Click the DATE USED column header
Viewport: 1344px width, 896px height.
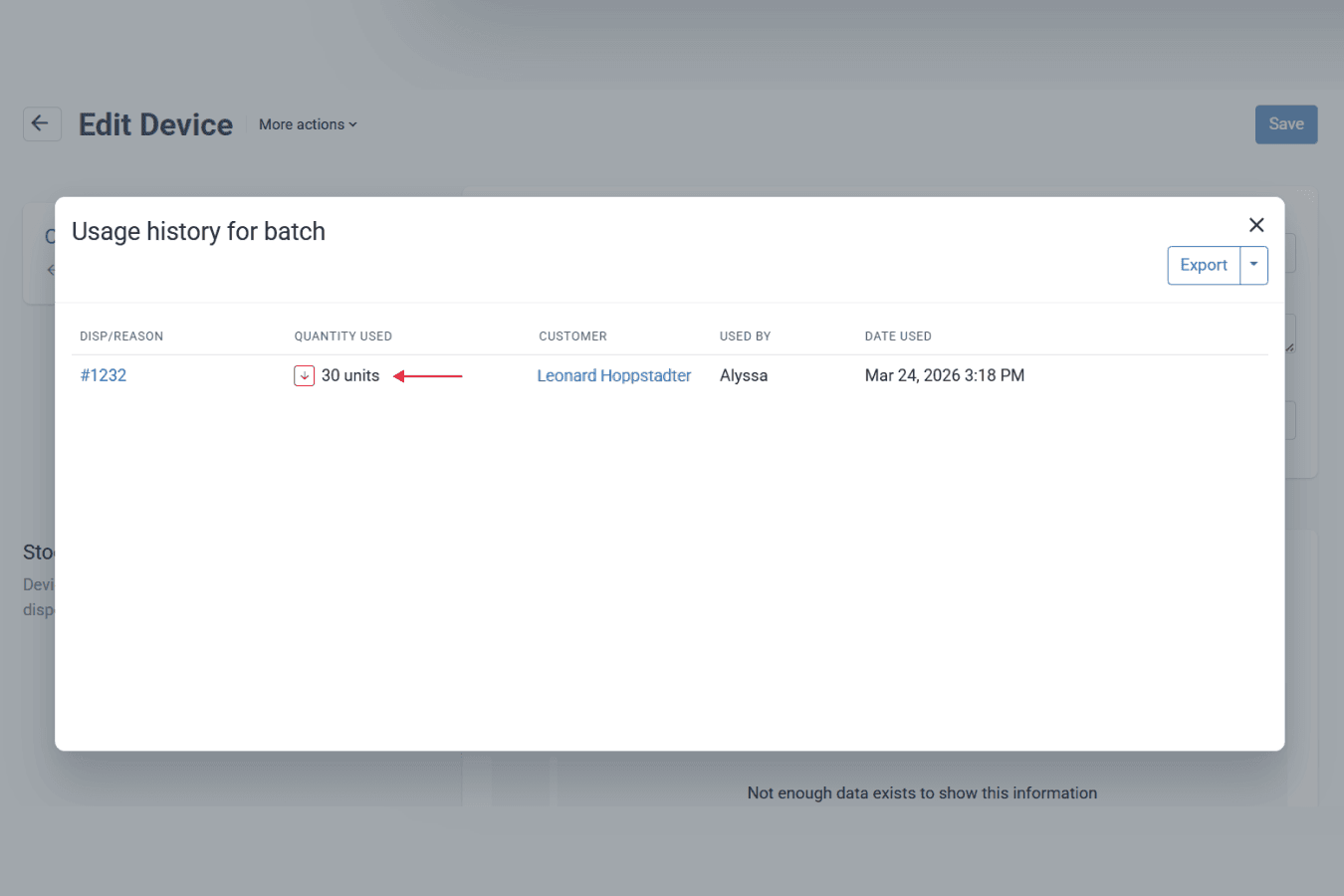[x=898, y=336]
